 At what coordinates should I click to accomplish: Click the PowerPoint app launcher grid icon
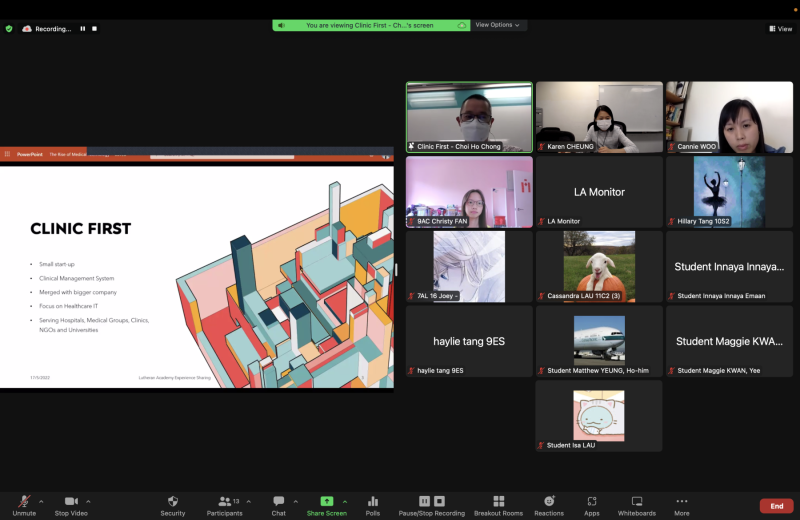click(7, 154)
